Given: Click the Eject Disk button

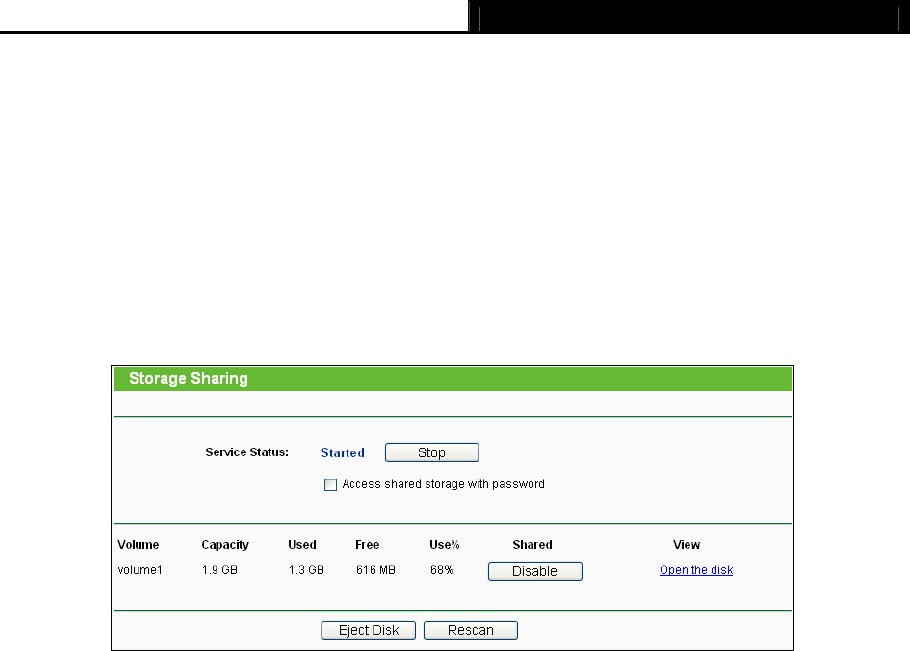Looking at the screenshot, I should pos(369,630).
